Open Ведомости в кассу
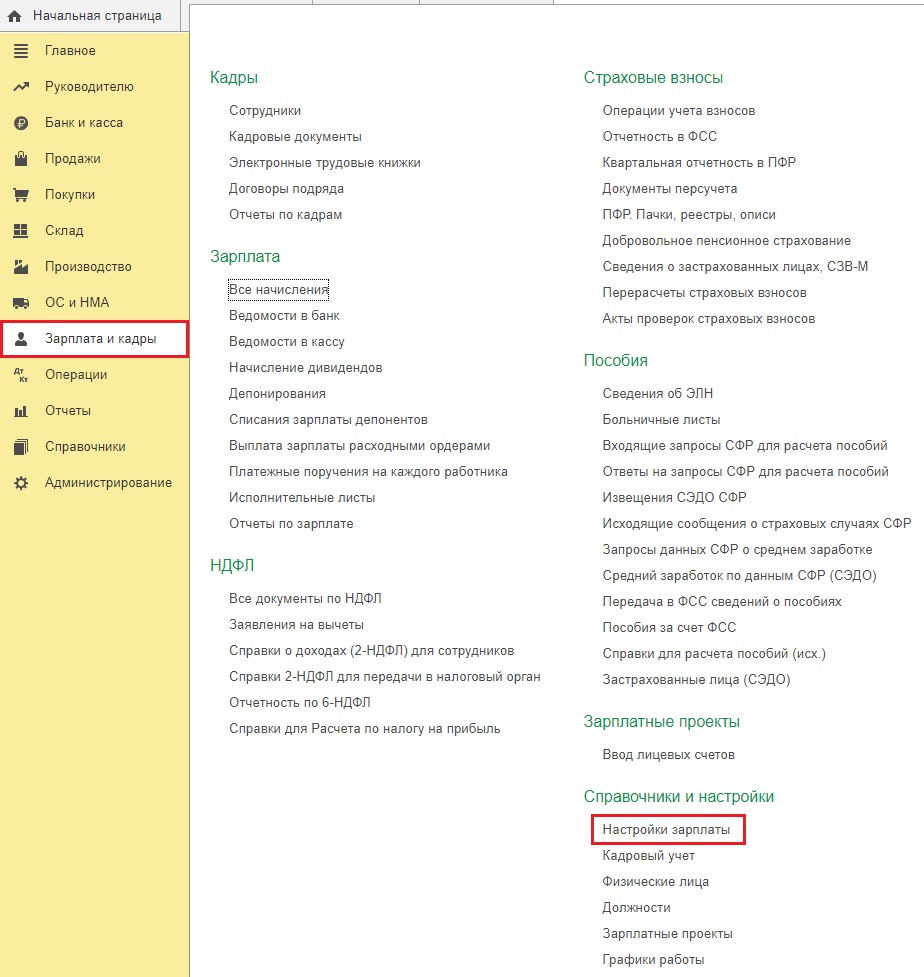Screen dimensions: 924x977 click(287, 342)
